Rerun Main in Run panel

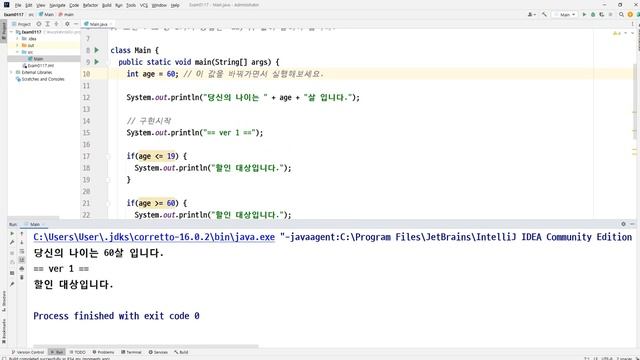[x=12, y=233]
